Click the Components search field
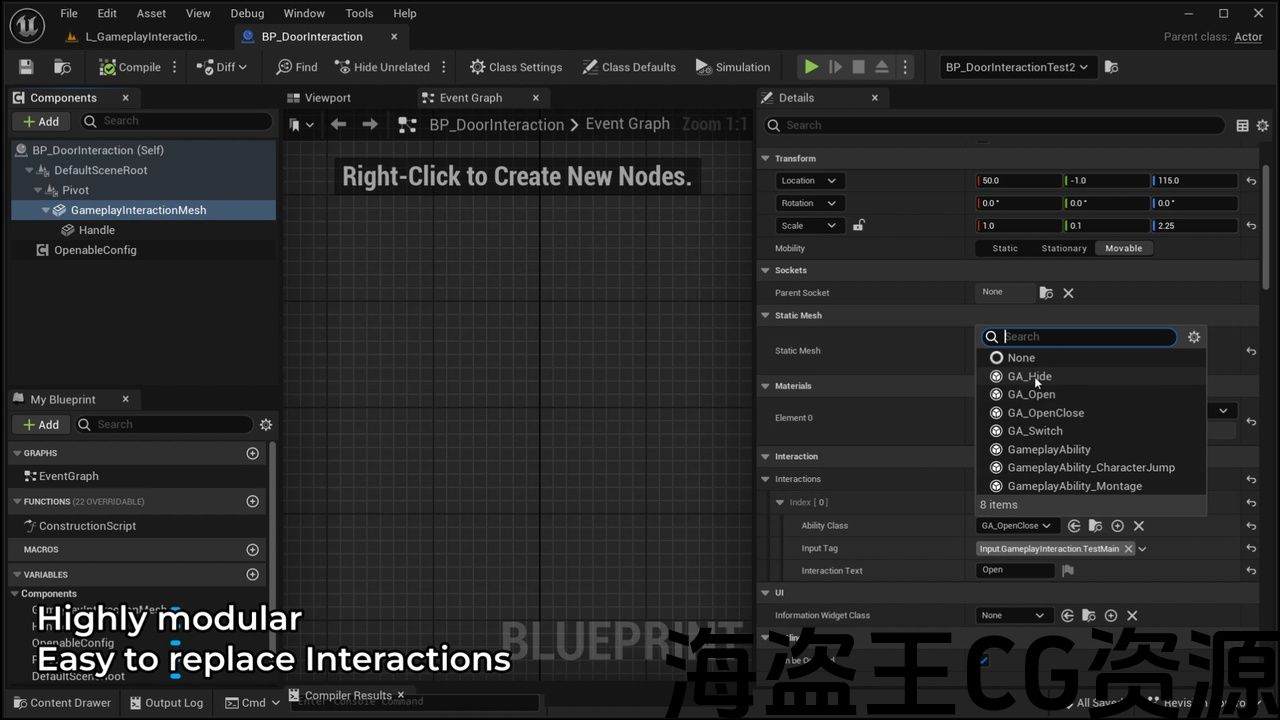 click(175, 121)
